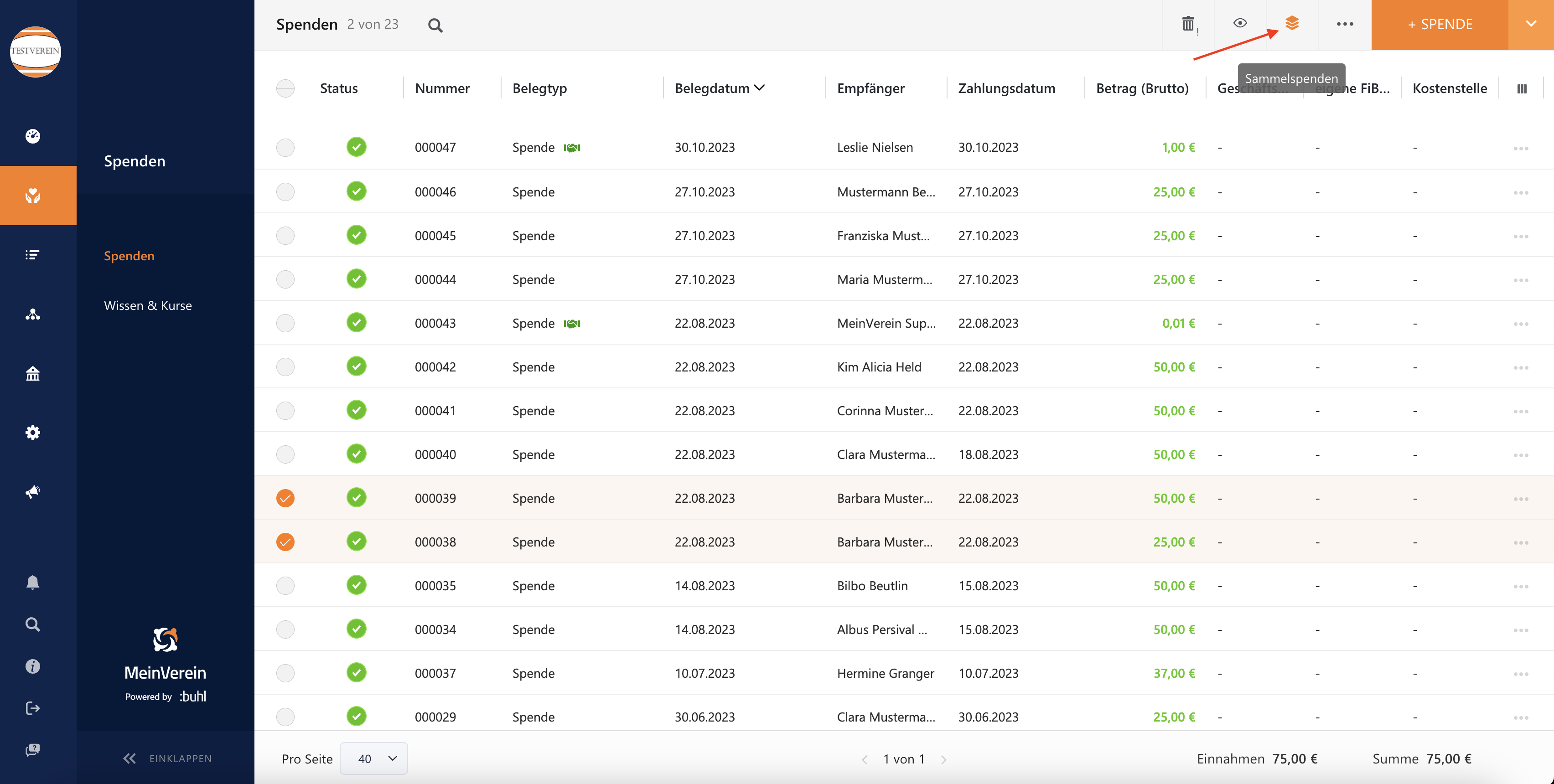
Task: Click the trash delete icon
Action: 1188,24
